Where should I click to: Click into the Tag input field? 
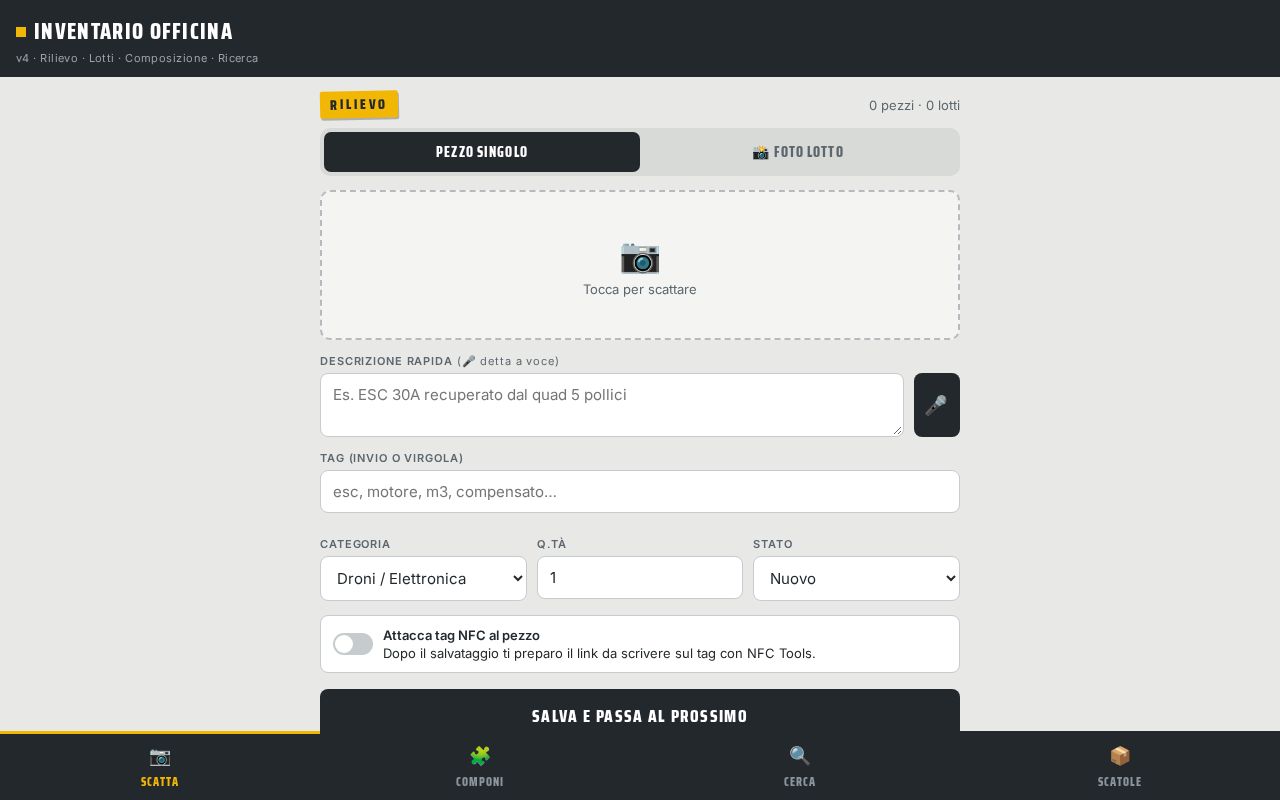click(x=640, y=491)
